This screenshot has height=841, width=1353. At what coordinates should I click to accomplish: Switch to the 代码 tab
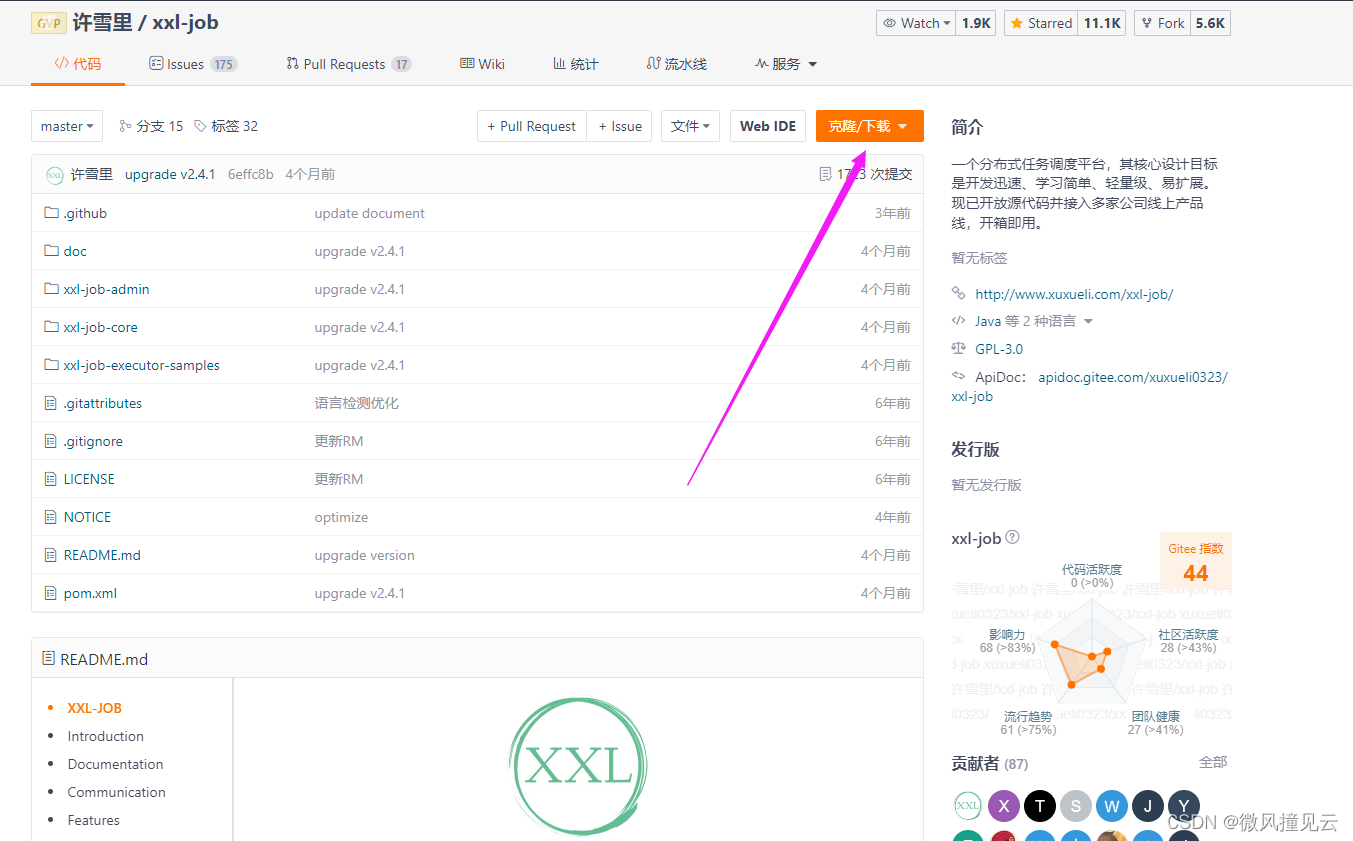(x=77, y=64)
